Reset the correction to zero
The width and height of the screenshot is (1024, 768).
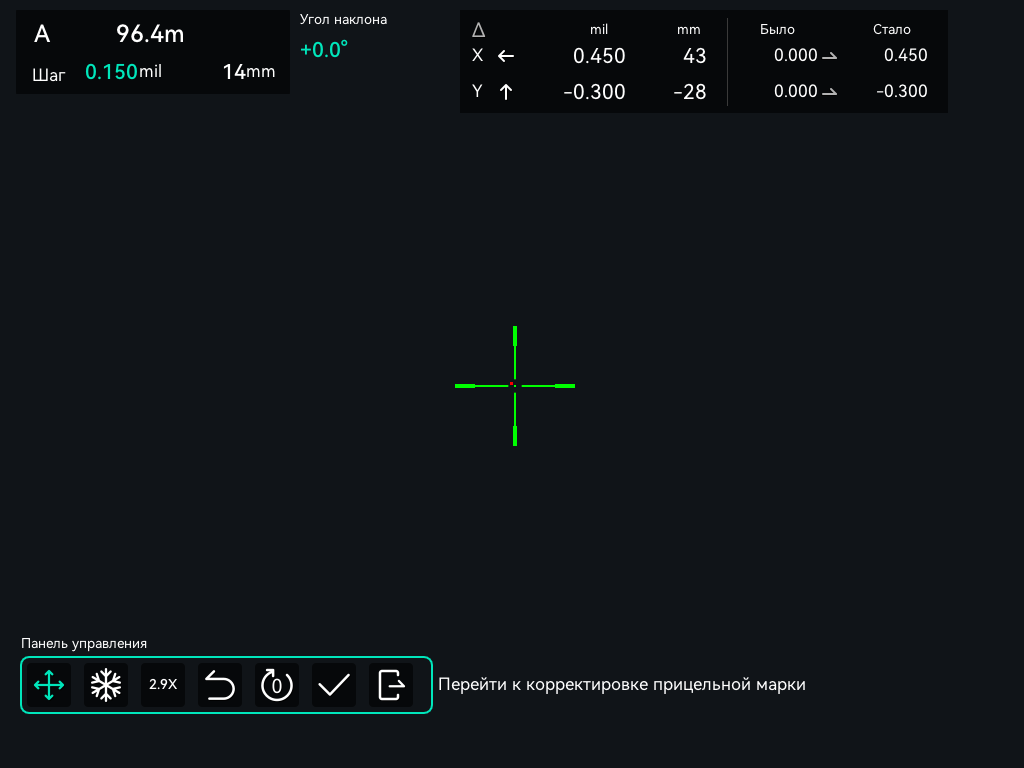(x=277, y=685)
